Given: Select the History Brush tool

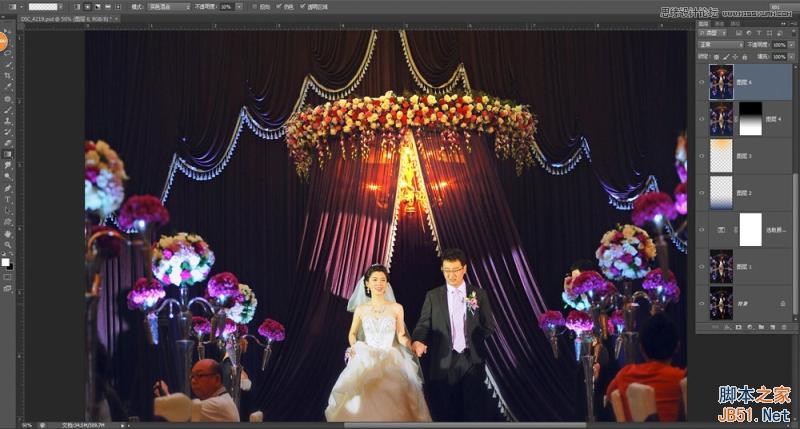Looking at the screenshot, I should coord(8,132).
